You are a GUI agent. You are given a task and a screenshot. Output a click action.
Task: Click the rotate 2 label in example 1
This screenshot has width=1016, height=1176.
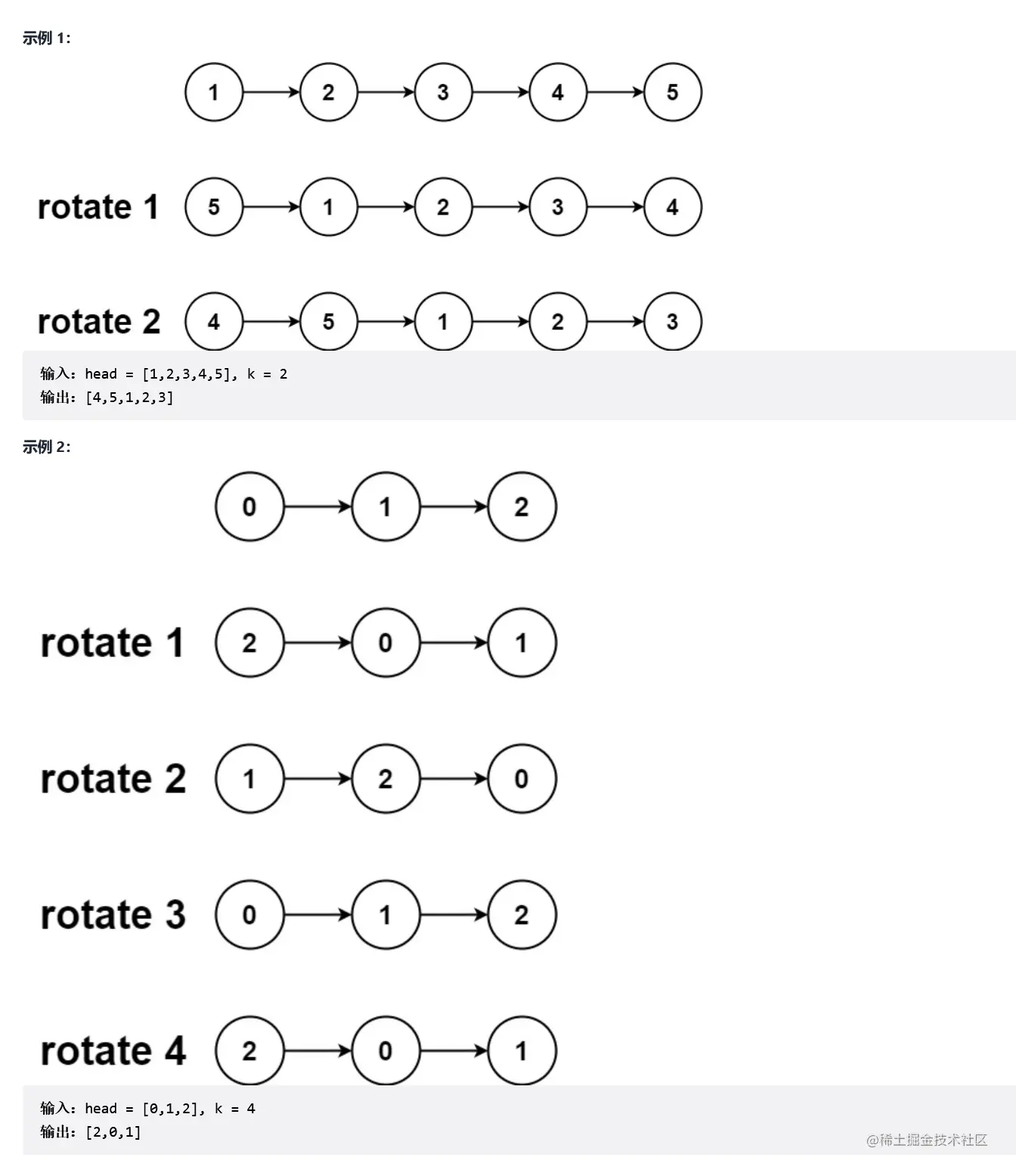click(x=99, y=322)
